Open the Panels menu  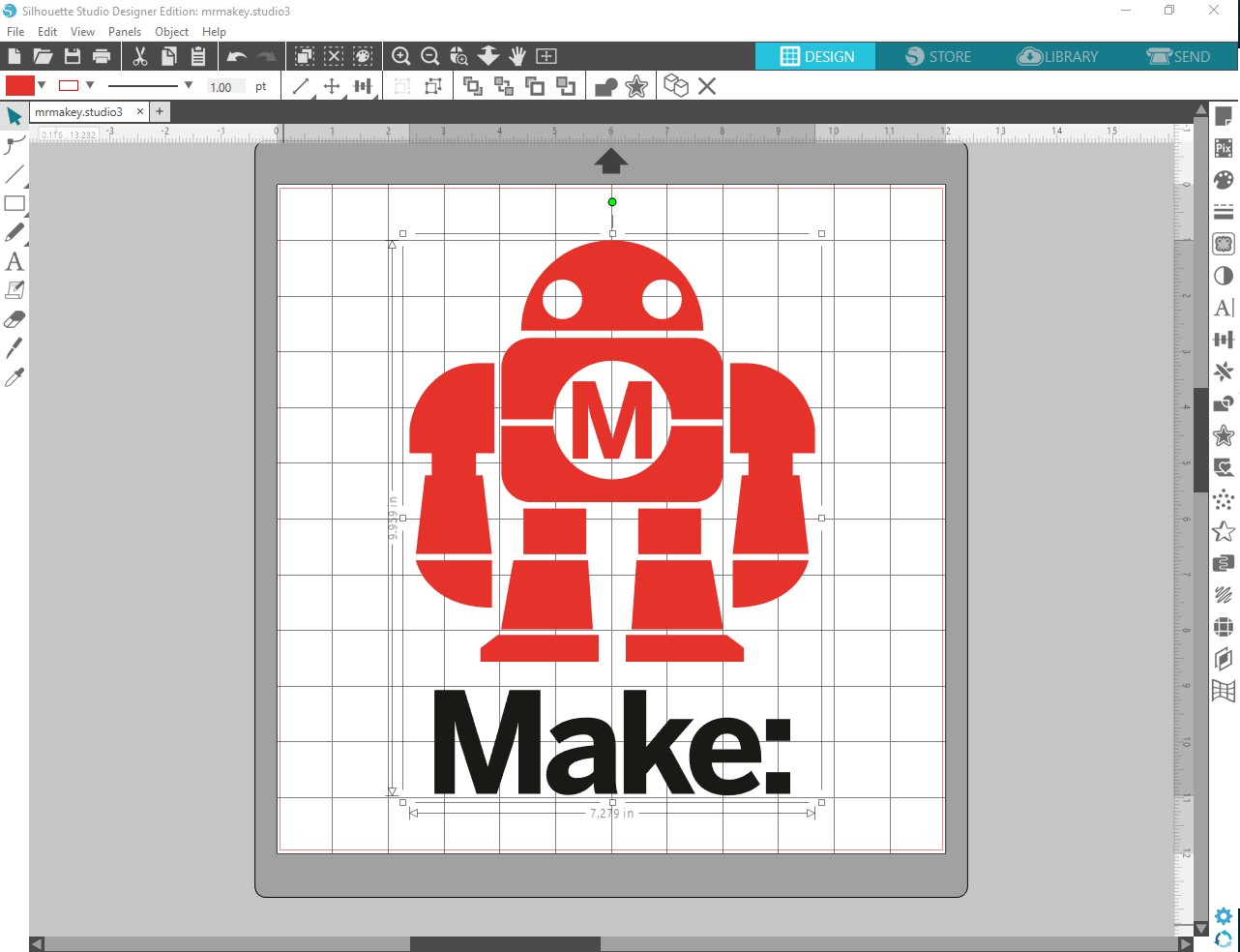pos(125,32)
